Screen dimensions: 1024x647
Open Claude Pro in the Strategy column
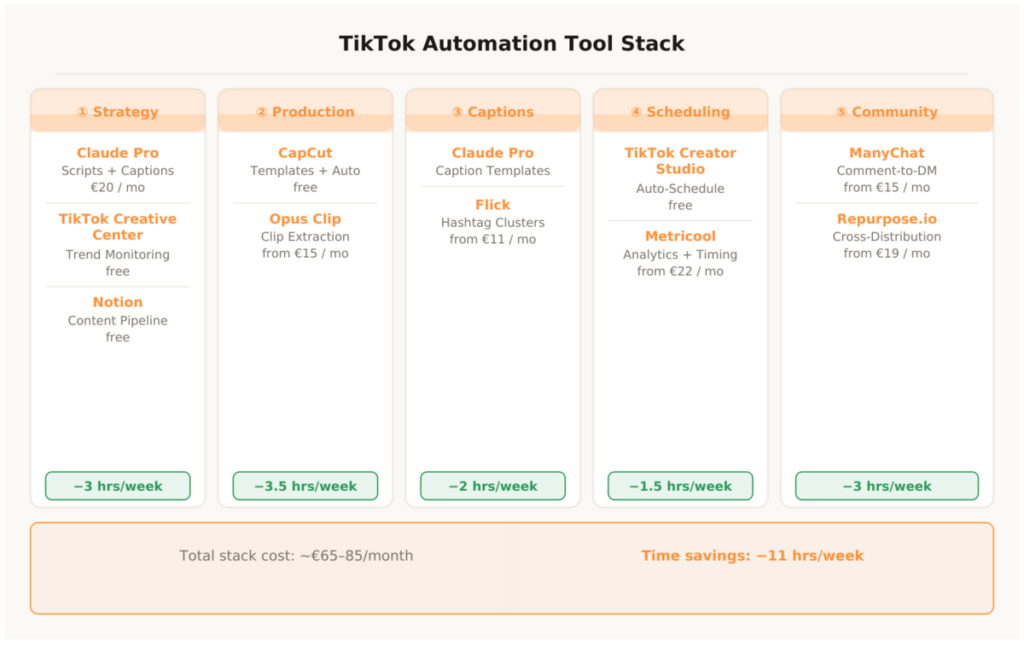click(118, 153)
